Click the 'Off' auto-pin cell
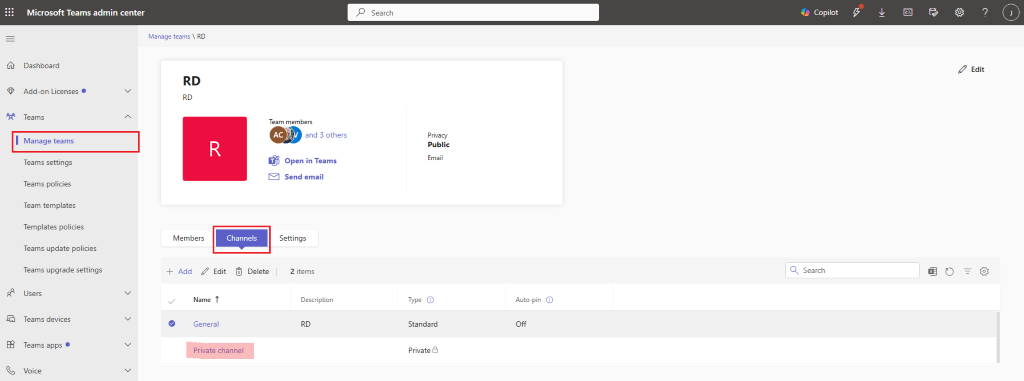Image resolution: width=1024 pixels, height=381 pixels. [x=520, y=324]
